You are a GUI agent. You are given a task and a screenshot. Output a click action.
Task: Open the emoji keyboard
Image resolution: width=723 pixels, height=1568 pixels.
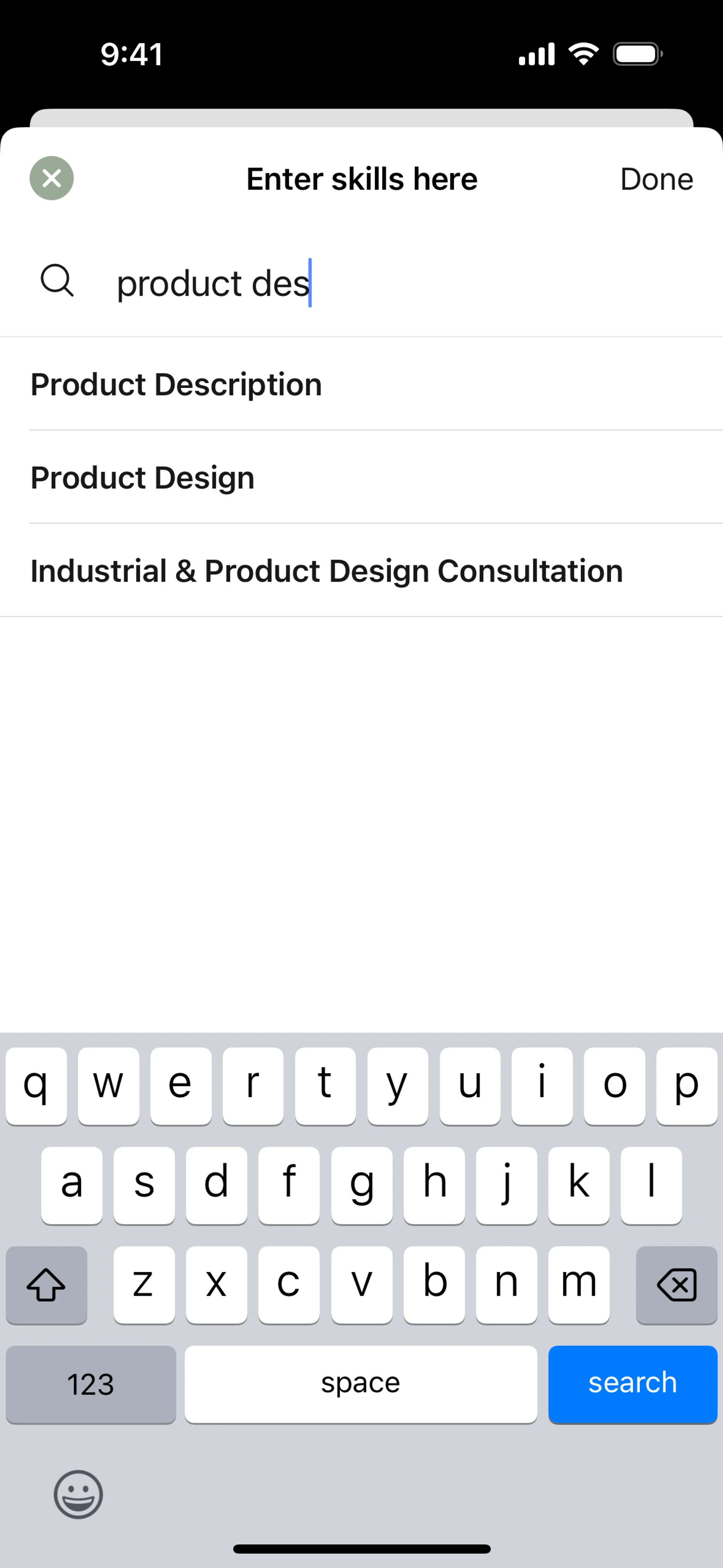tap(78, 1495)
